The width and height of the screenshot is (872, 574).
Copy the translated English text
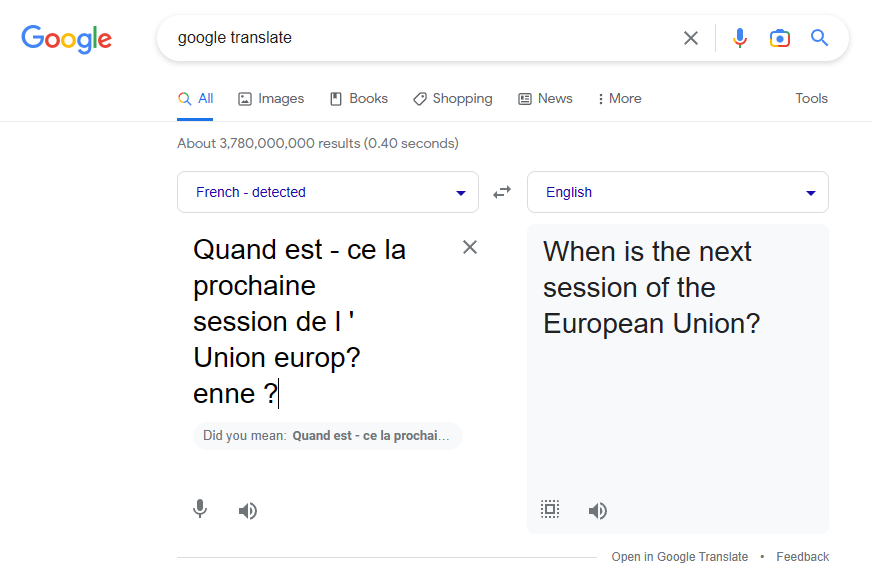tap(550, 509)
